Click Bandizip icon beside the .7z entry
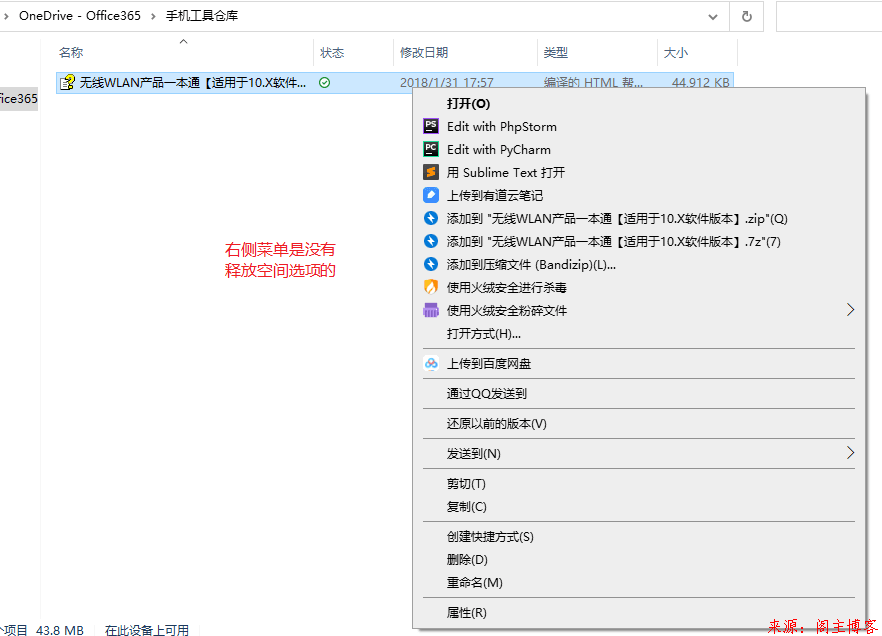The height and width of the screenshot is (636, 882). pyautogui.click(x=431, y=241)
